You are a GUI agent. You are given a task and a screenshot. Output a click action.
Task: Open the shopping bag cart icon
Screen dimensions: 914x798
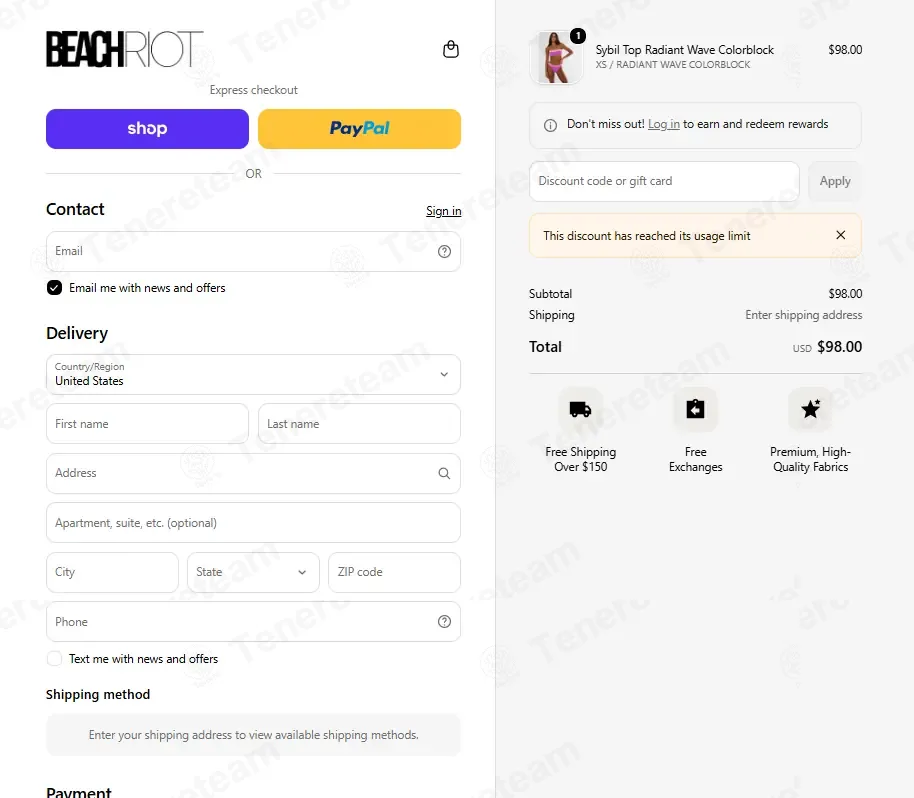click(x=451, y=49)
